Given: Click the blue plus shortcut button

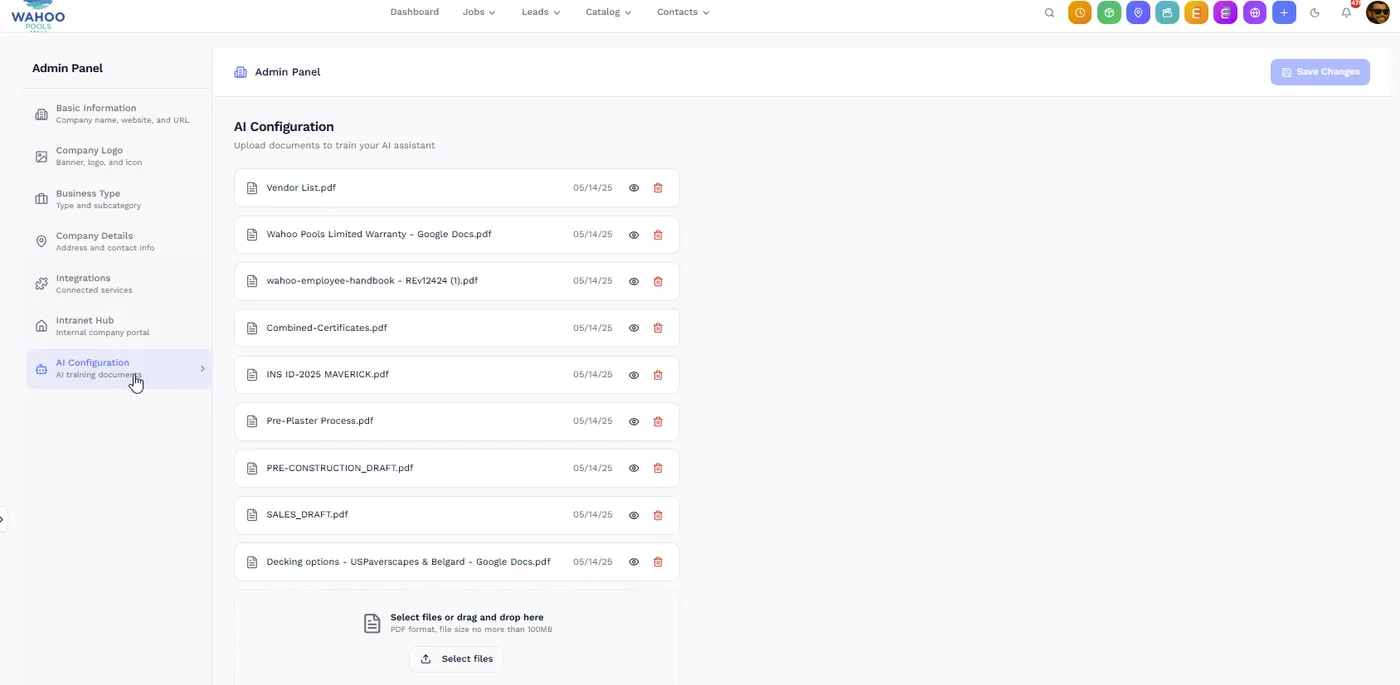Looking at the screenshot, I should tap(1284, 13).
